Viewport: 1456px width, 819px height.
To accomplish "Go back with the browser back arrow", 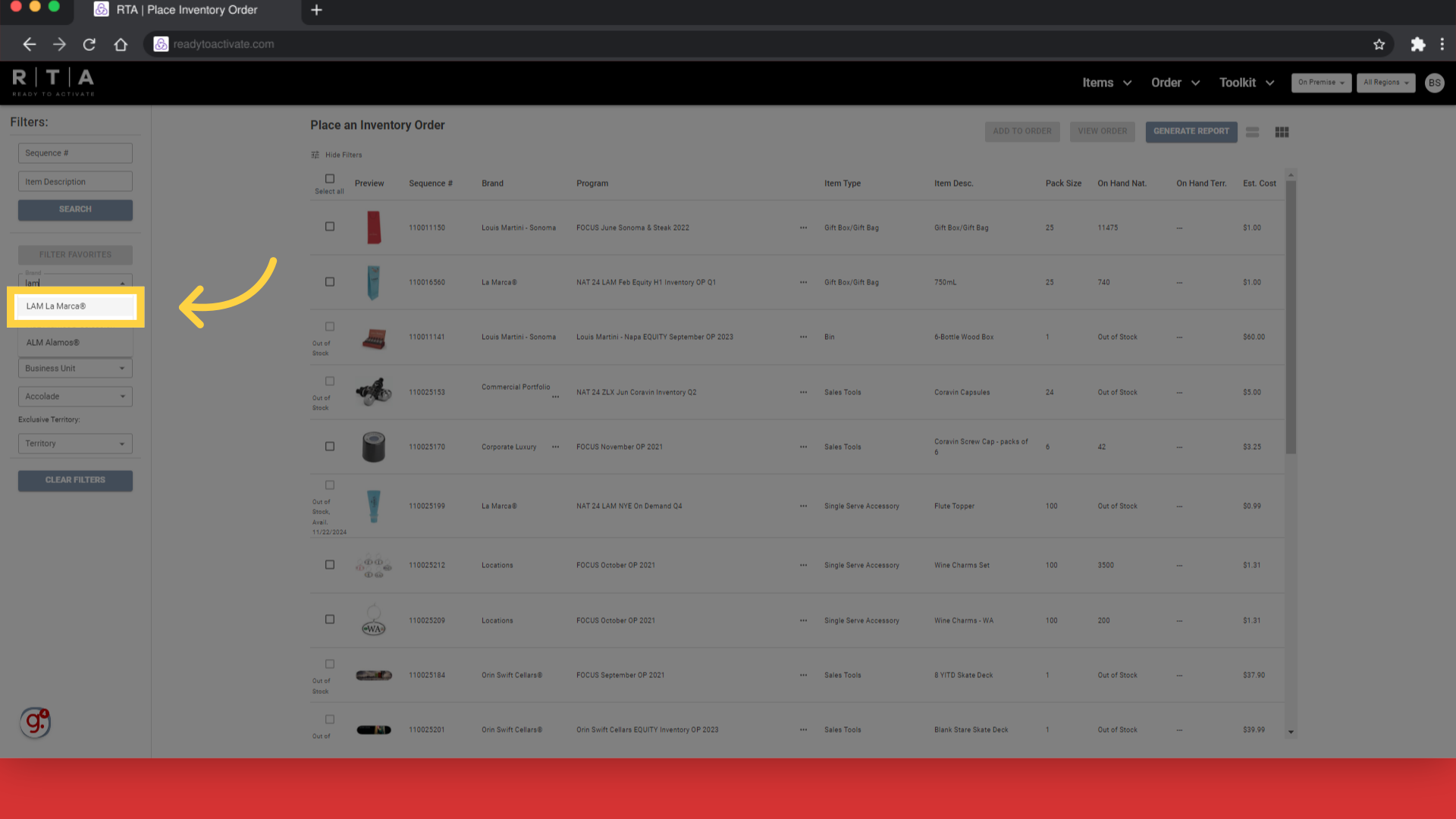I will tap(29, 44).
